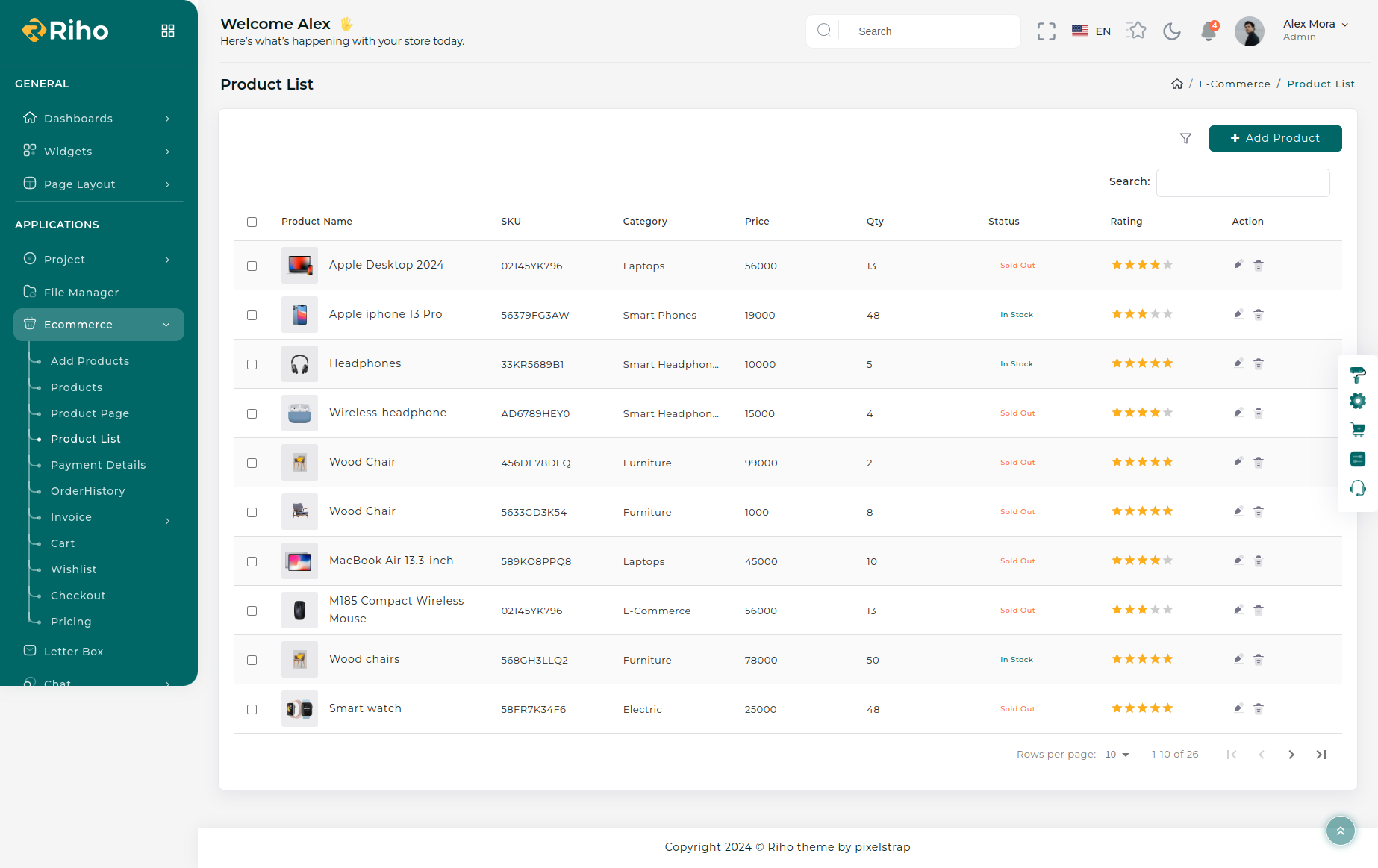Viewport: 1378px width, 868px height.
Task: Open bookmarks star icon in header
Action: (1136, 31)
